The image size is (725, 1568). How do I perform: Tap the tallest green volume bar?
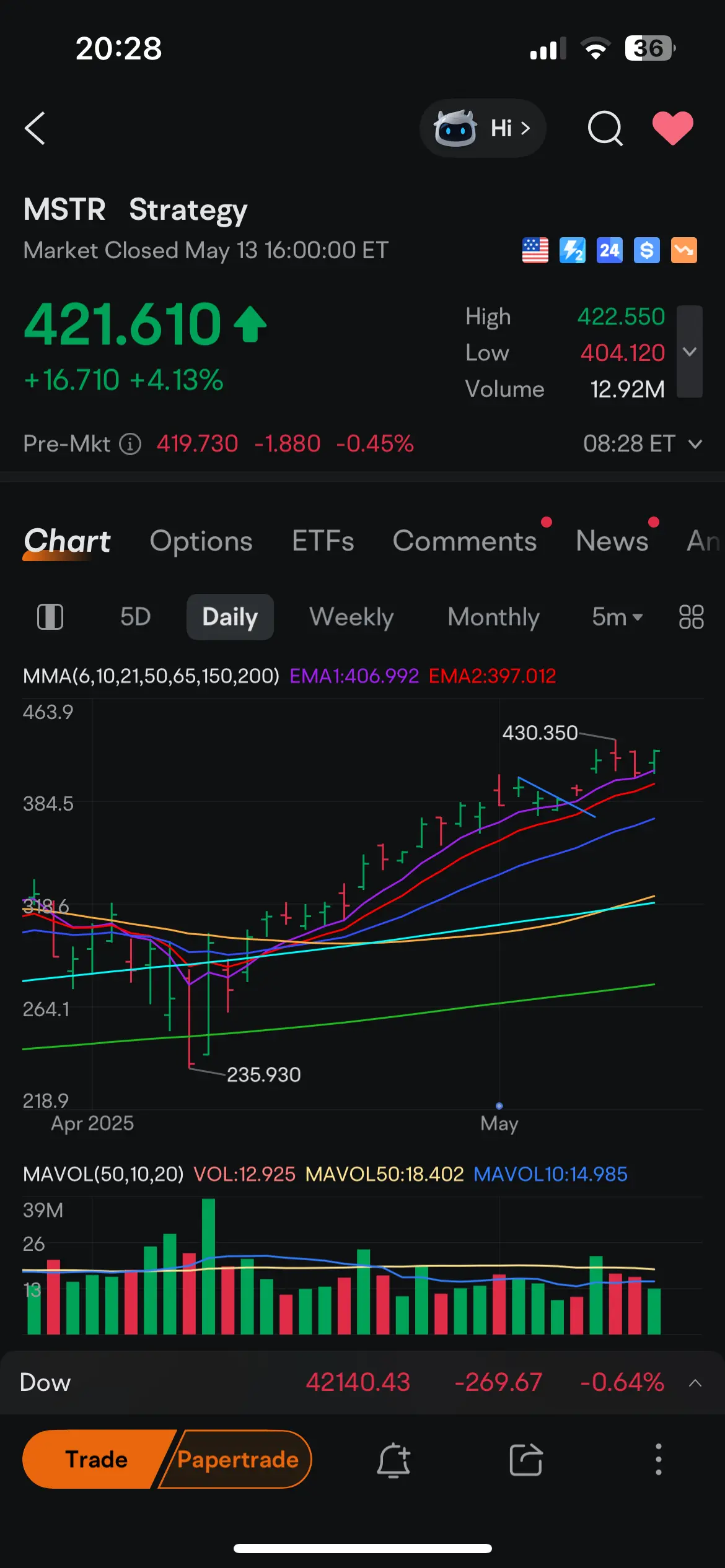point(209,1266)
